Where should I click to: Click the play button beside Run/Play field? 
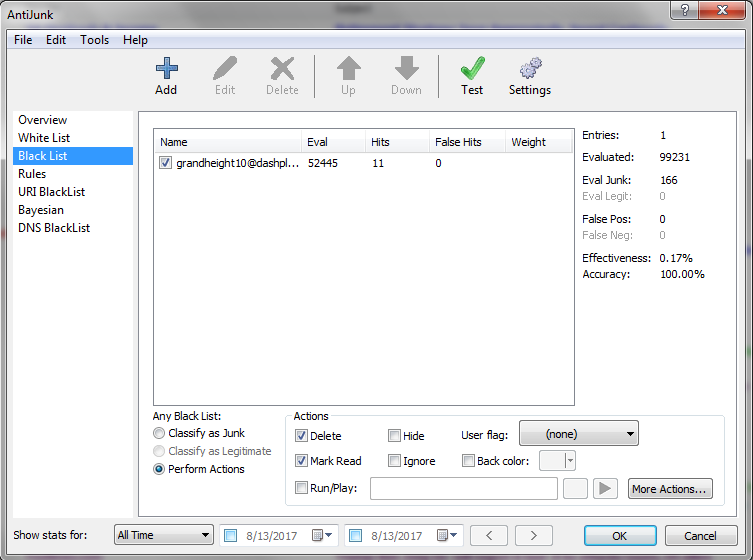point(605,489)
